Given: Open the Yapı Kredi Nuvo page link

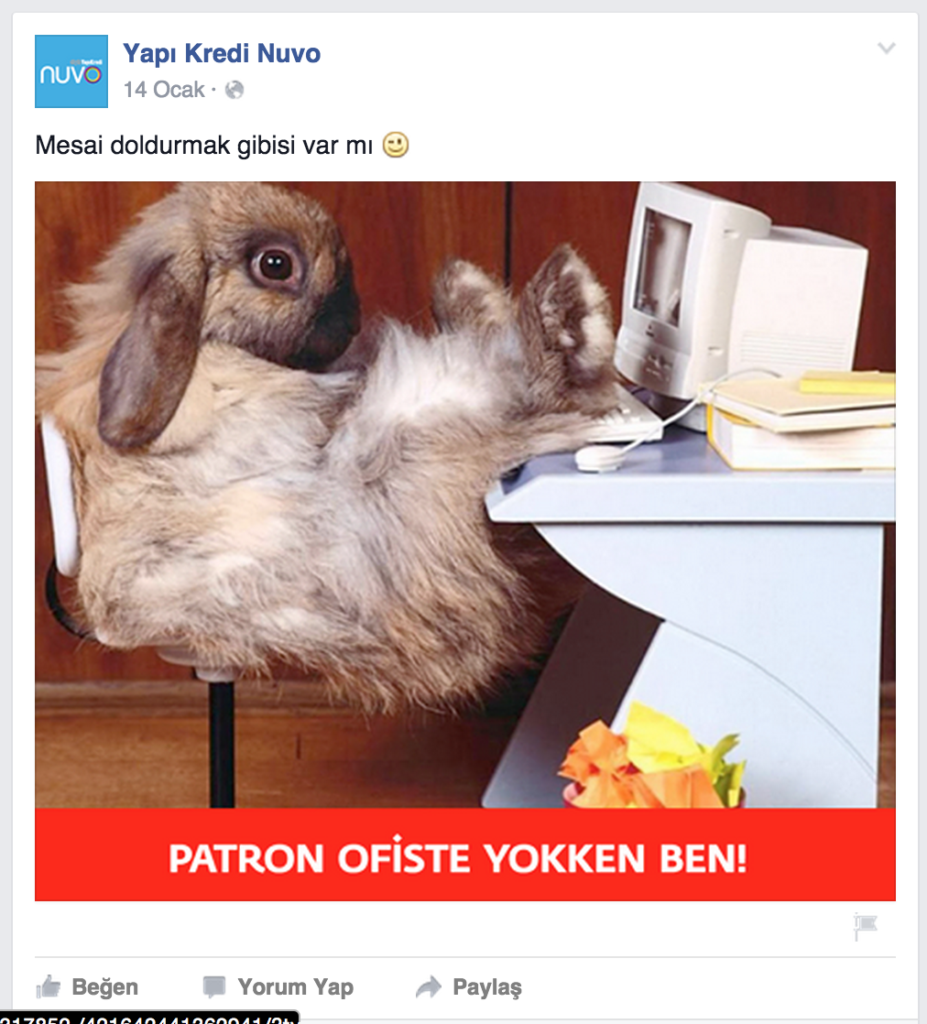Looking at the screenshot, I should (x=221, y=54).
